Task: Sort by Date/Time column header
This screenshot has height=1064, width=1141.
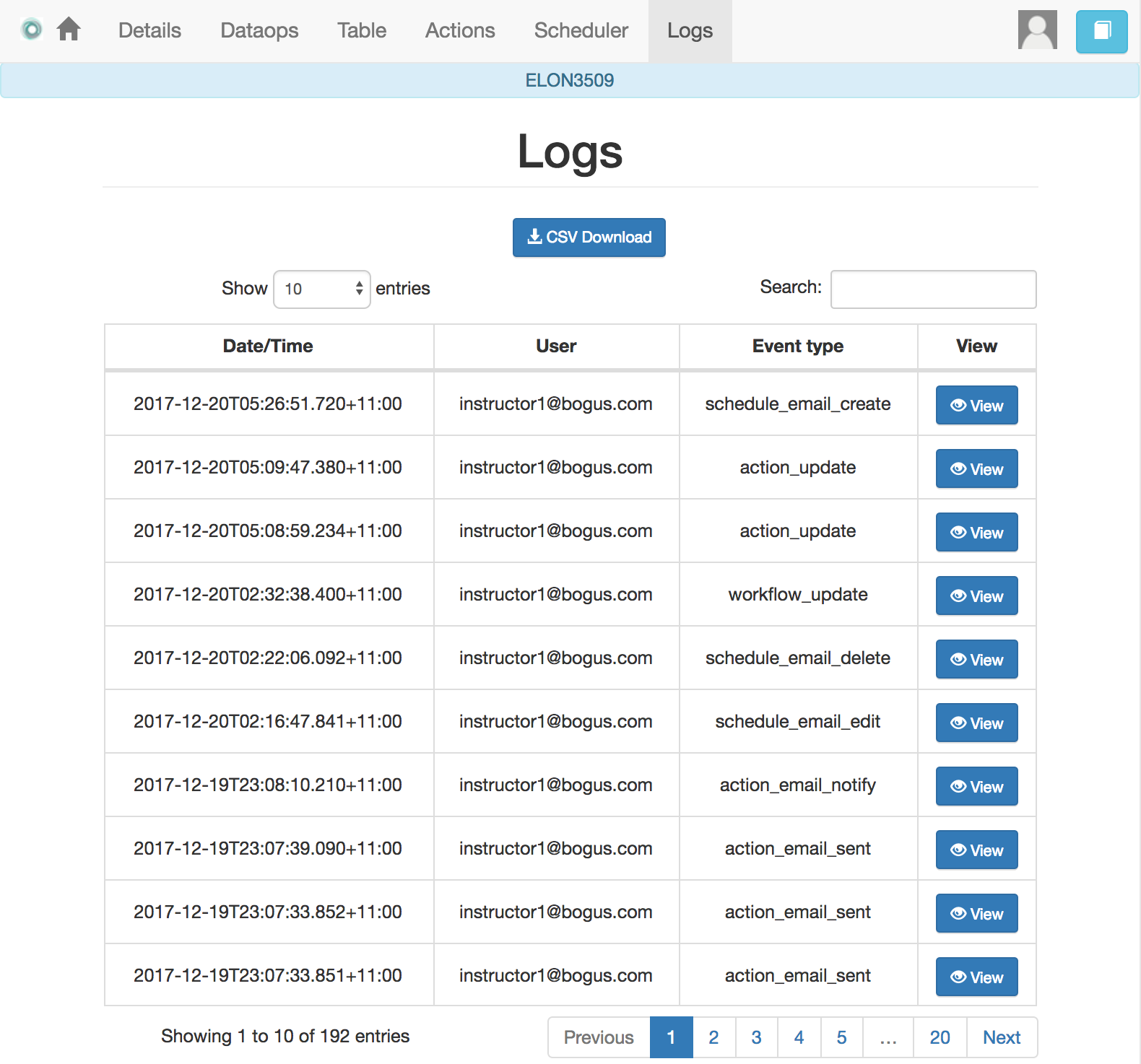Action: click(269, 346)
